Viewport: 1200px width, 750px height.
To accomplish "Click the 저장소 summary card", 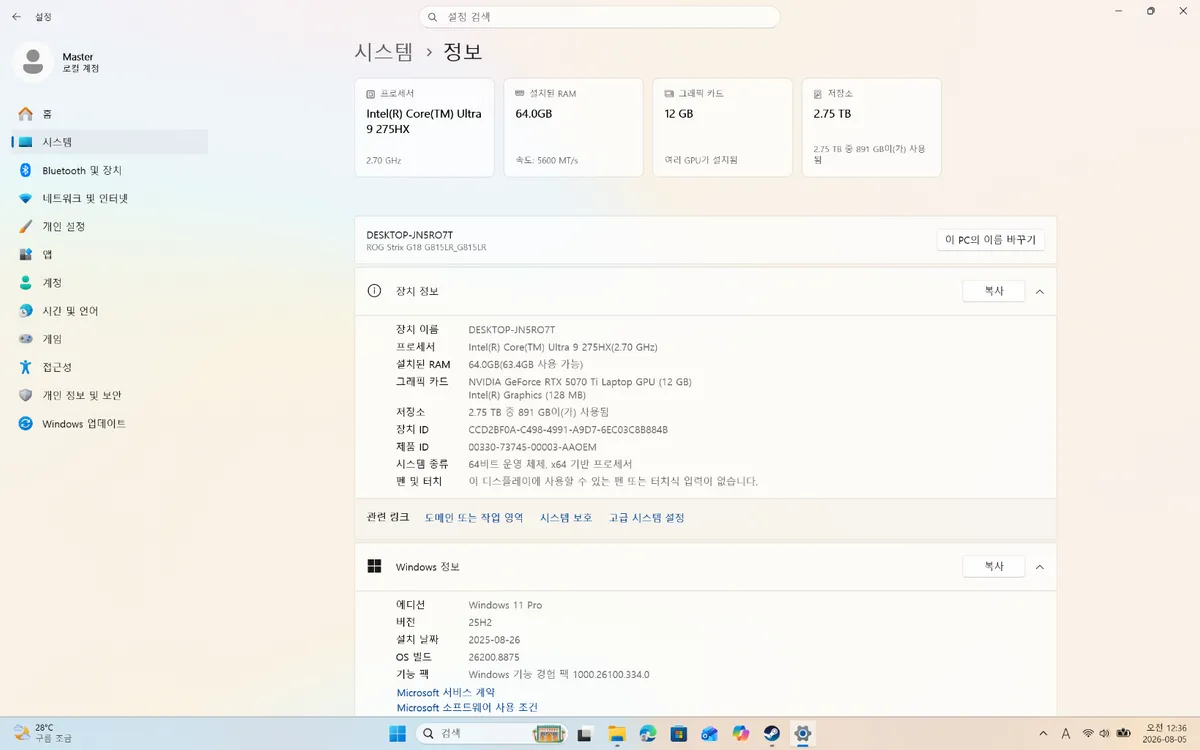I will point(871,128).
